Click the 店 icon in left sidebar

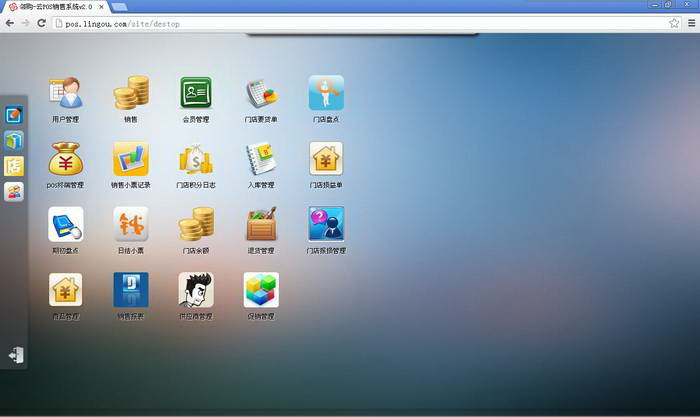coord(14,166)
